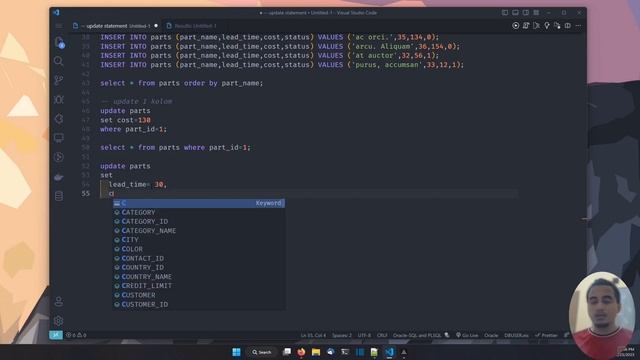
Task: Open errors and warnings count in status bar
Action: 76,335
